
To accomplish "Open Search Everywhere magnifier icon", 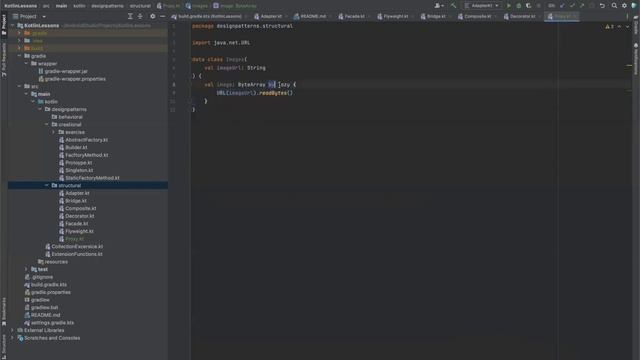I will (614, 6).
